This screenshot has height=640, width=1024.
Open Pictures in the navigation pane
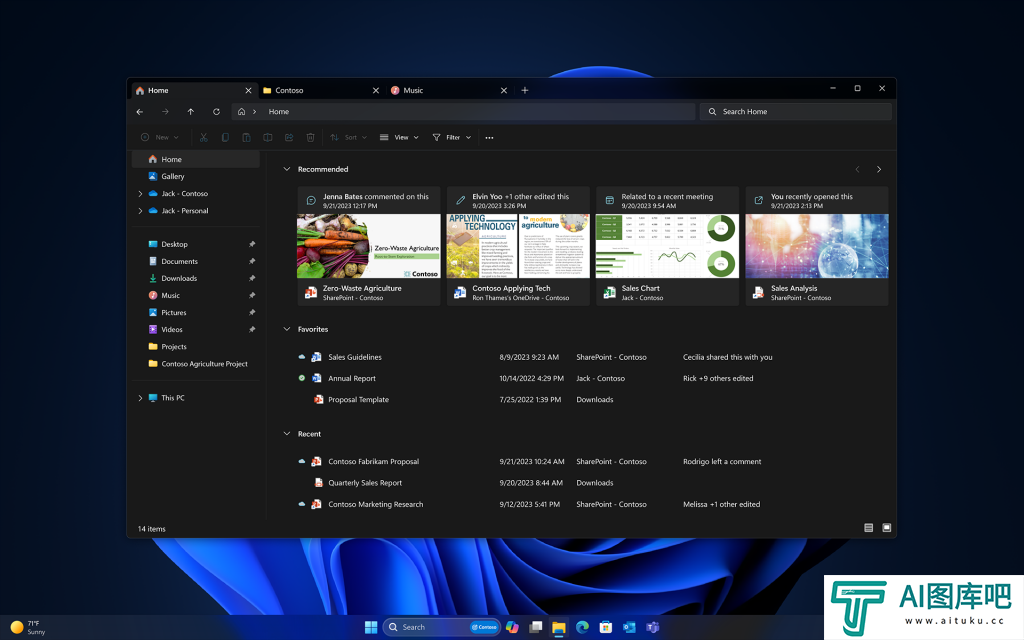click(196, 313)
